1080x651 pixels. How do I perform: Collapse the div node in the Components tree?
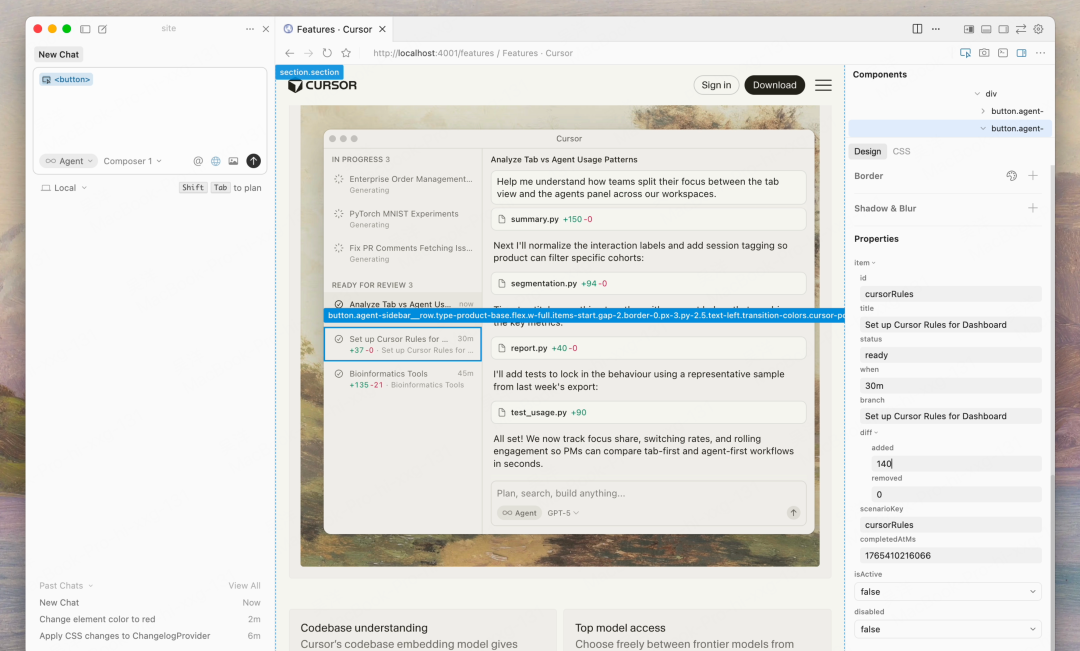[x=977, y=94]
